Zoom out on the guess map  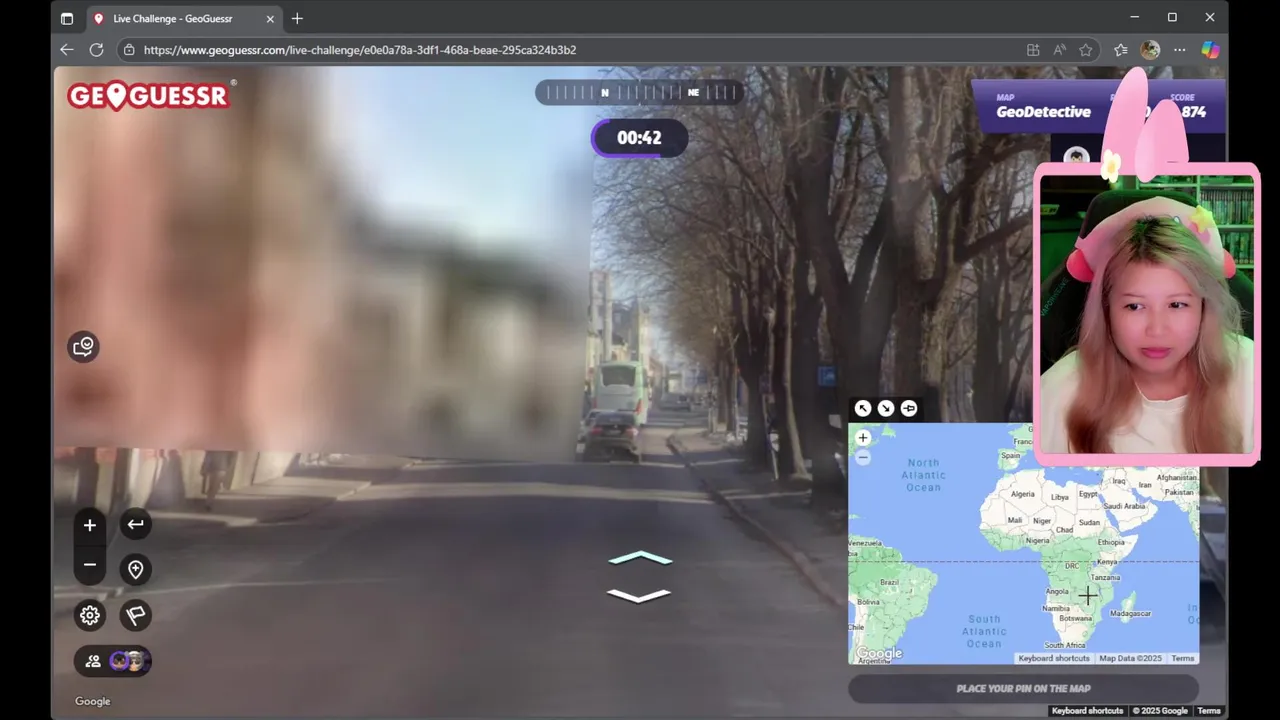(863, 457)
